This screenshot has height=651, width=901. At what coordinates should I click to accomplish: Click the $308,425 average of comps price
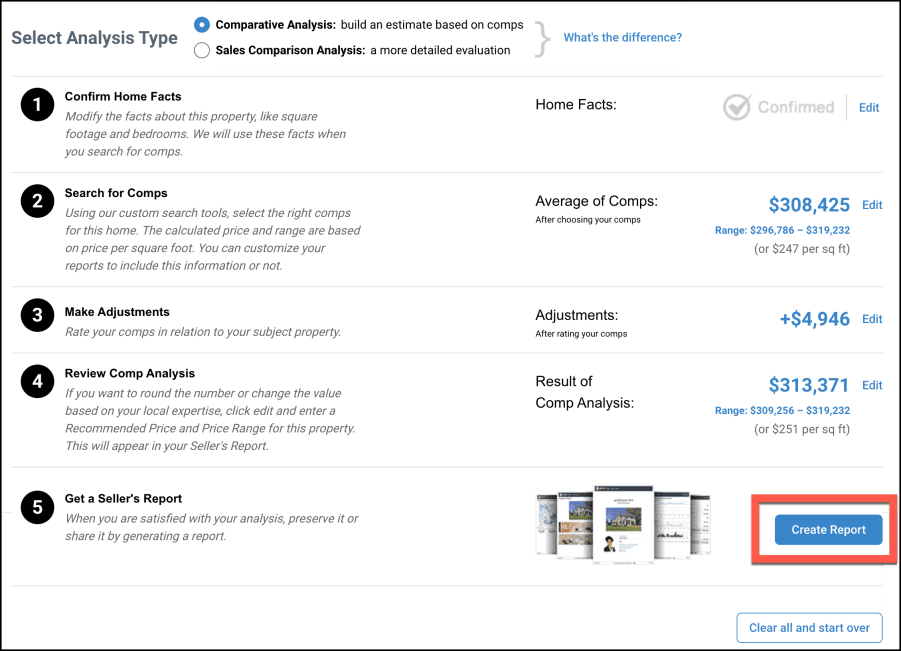(x=809, y=205)
